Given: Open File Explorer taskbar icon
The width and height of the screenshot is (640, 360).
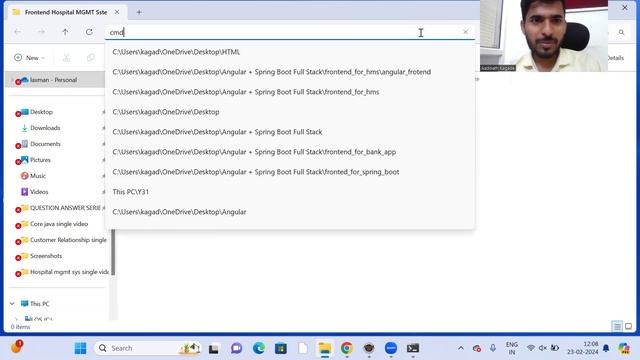Looking at the screenshot, I should pos(325,348).
